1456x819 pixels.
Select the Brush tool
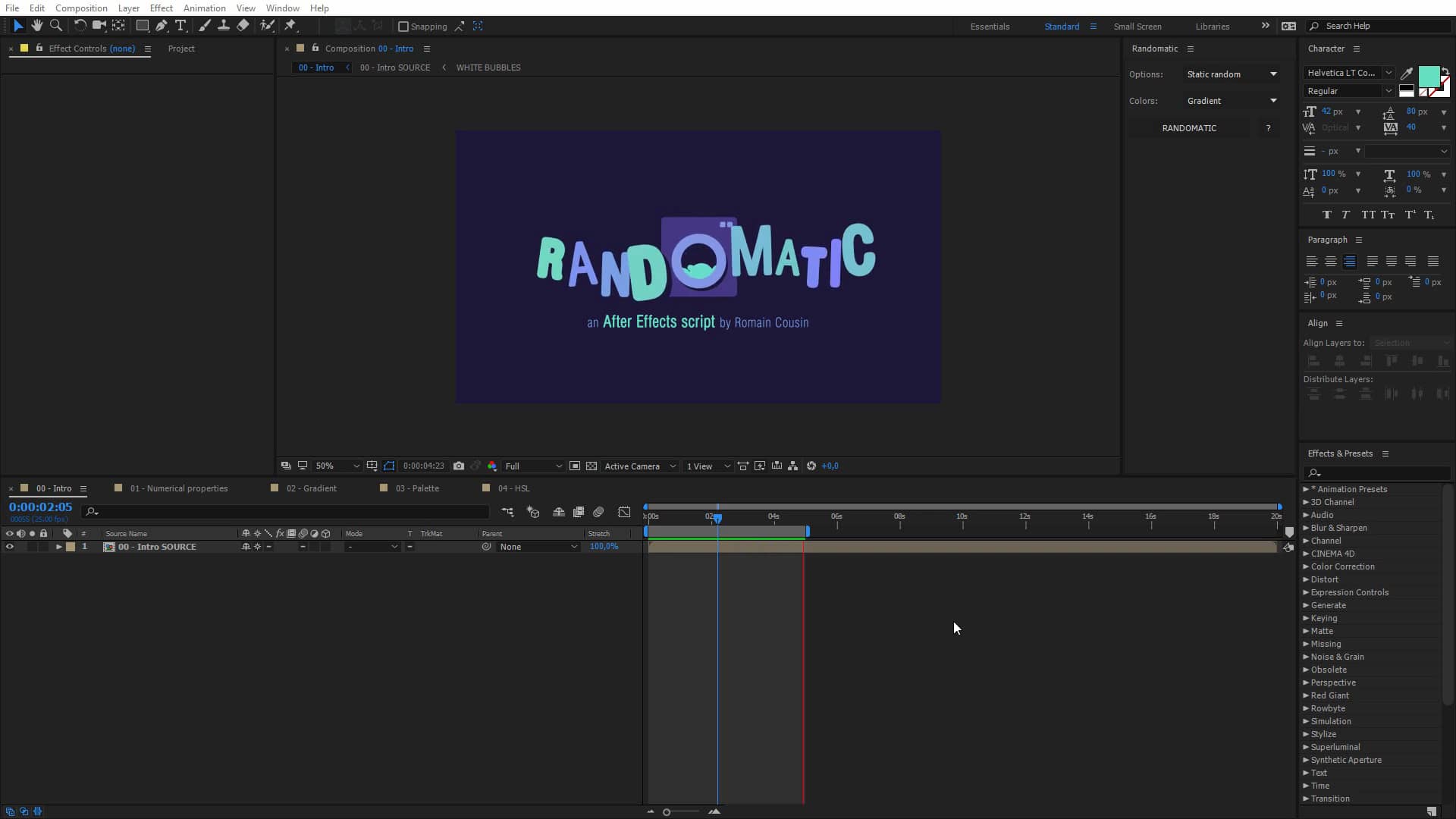coord(205,25)
